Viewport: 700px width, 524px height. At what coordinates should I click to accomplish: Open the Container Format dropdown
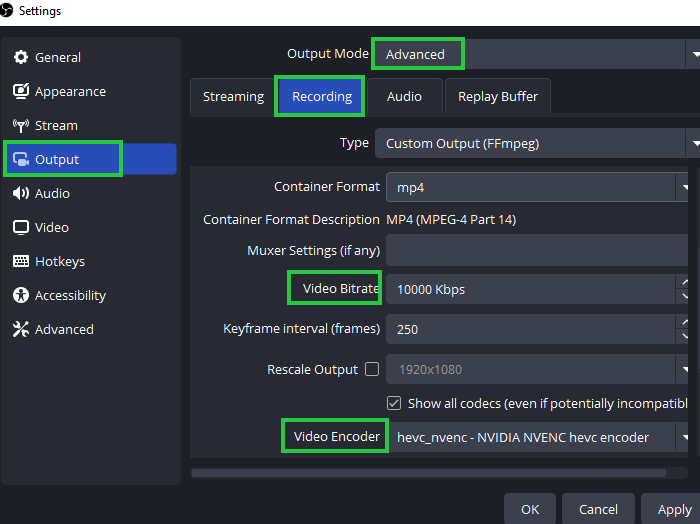coord(537,187)
